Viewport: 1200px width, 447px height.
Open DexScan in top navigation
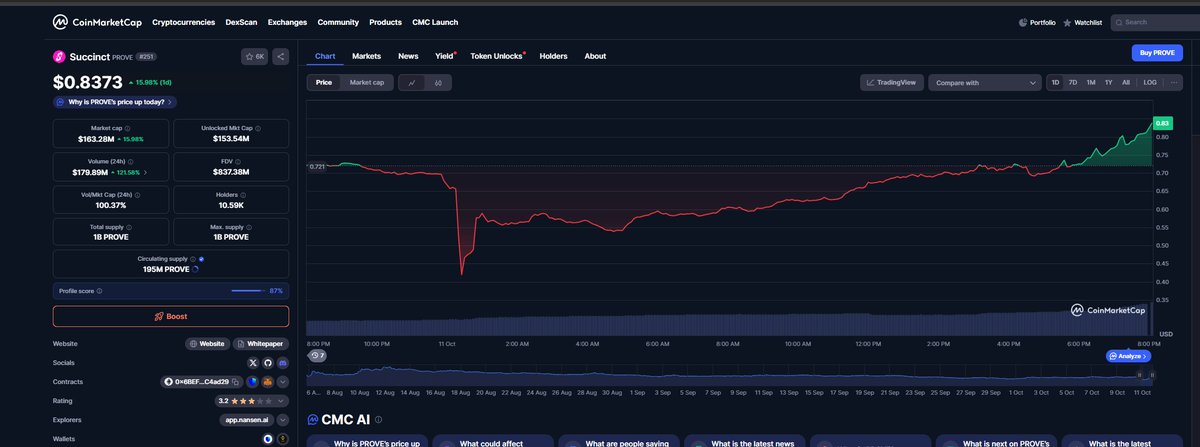[242, 22]
